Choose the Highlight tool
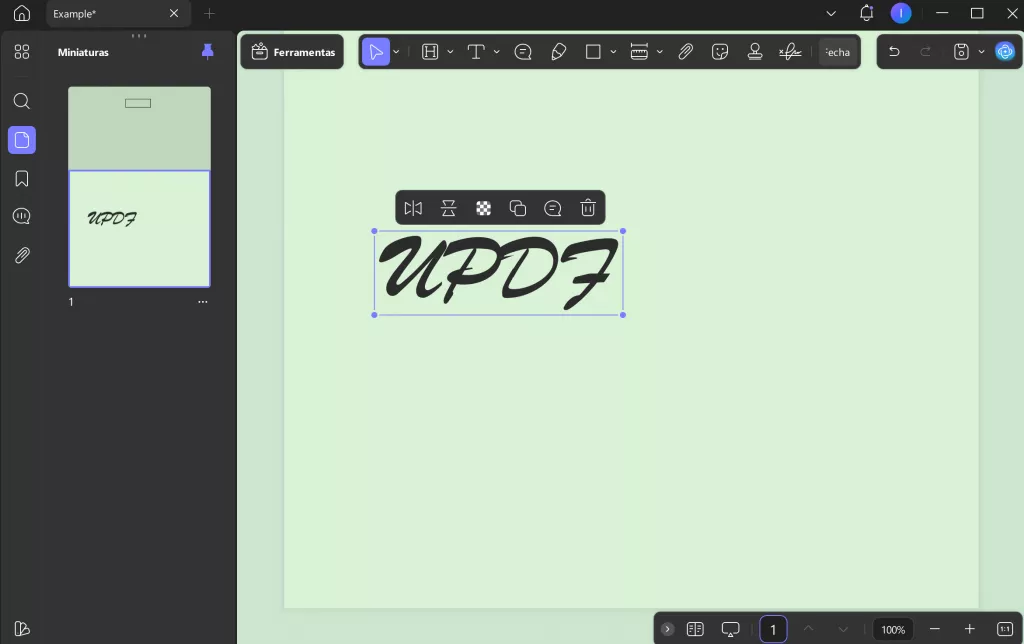Image resolution: width=1024 pixels, height=644 pixels. (430, 52)
